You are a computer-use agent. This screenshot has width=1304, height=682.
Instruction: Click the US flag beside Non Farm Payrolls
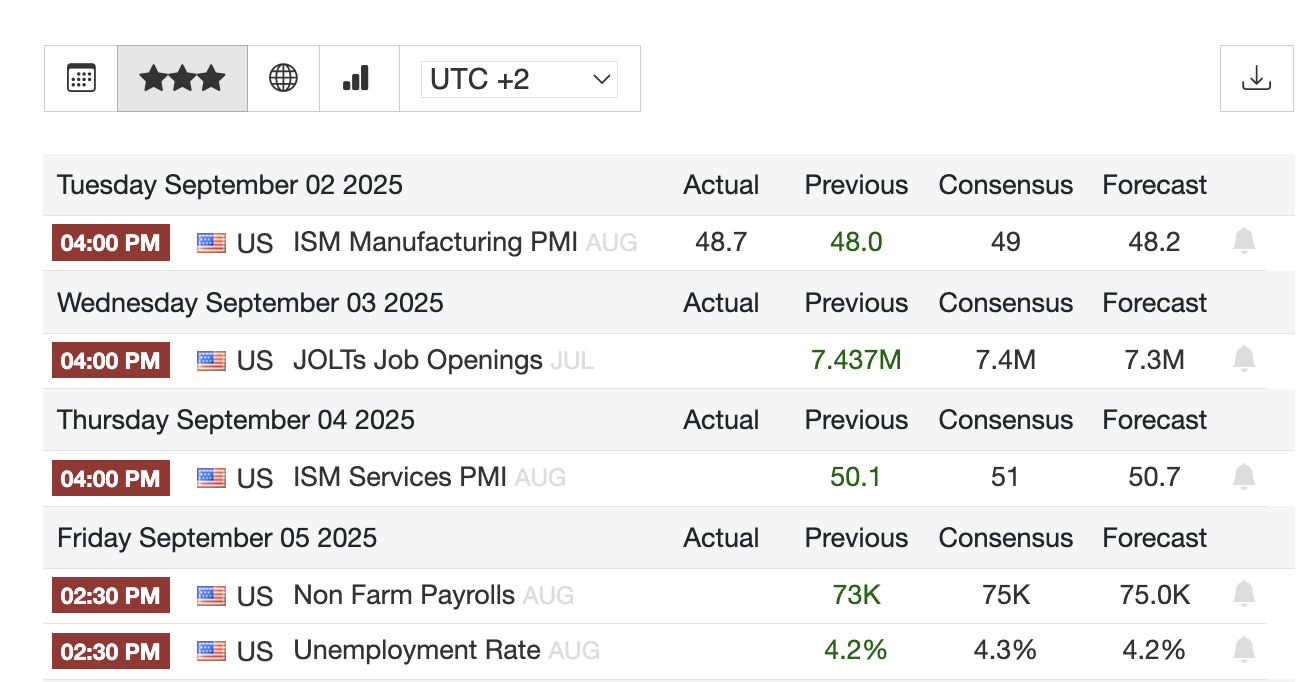(x=211, y=596)
